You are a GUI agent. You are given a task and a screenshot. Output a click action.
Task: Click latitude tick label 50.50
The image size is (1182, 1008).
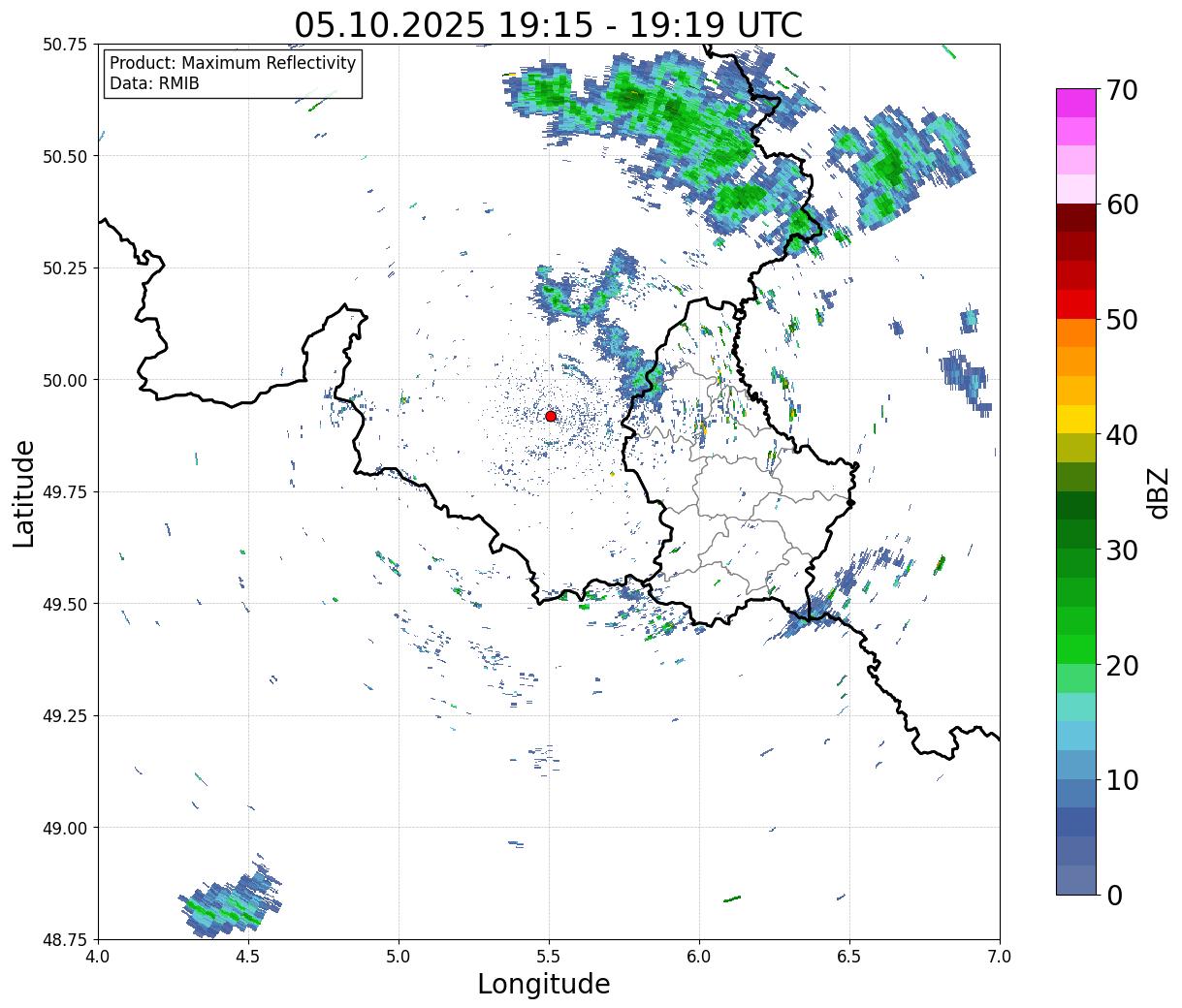[65, 156]
